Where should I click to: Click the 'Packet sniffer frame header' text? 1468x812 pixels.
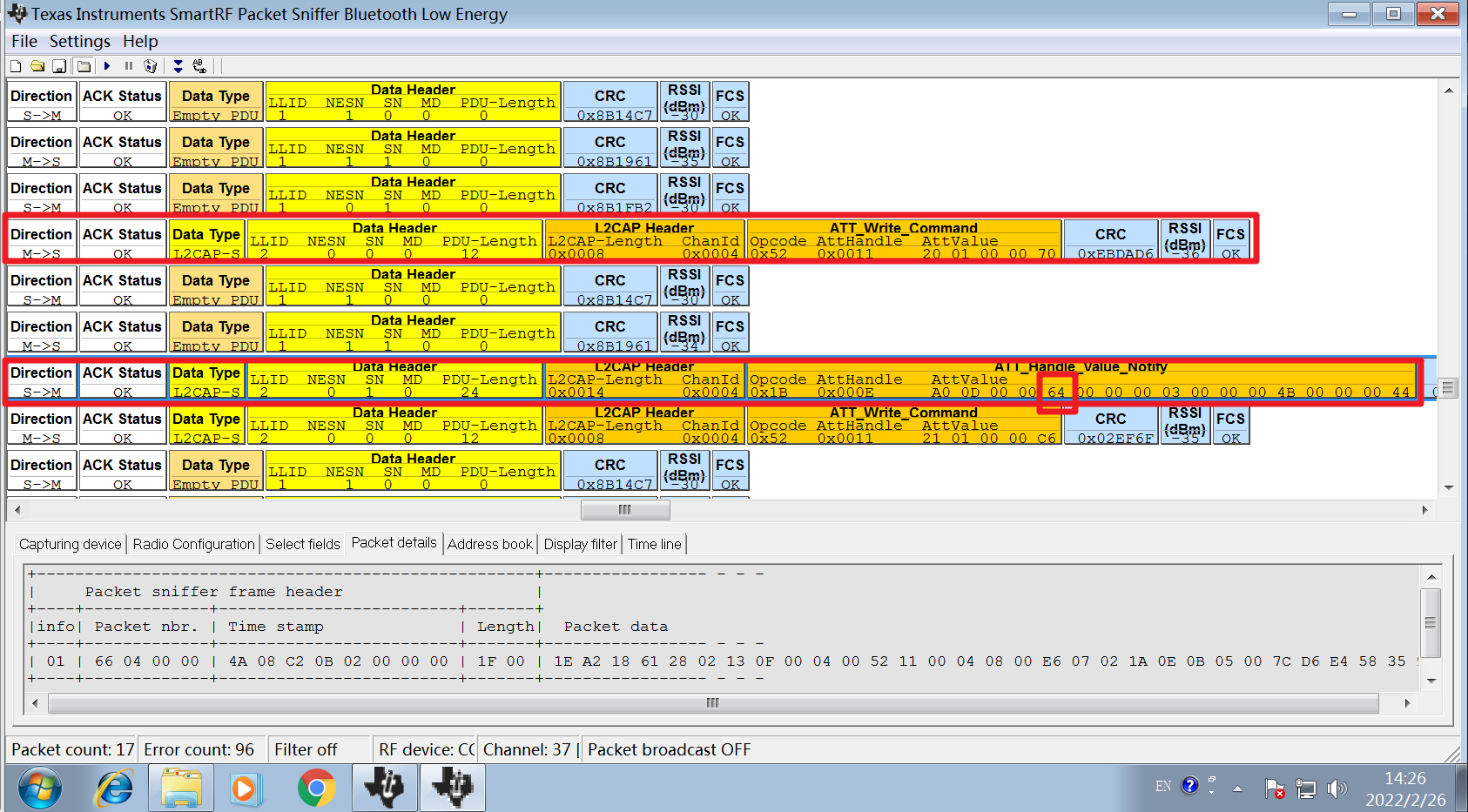coord(213,592)
